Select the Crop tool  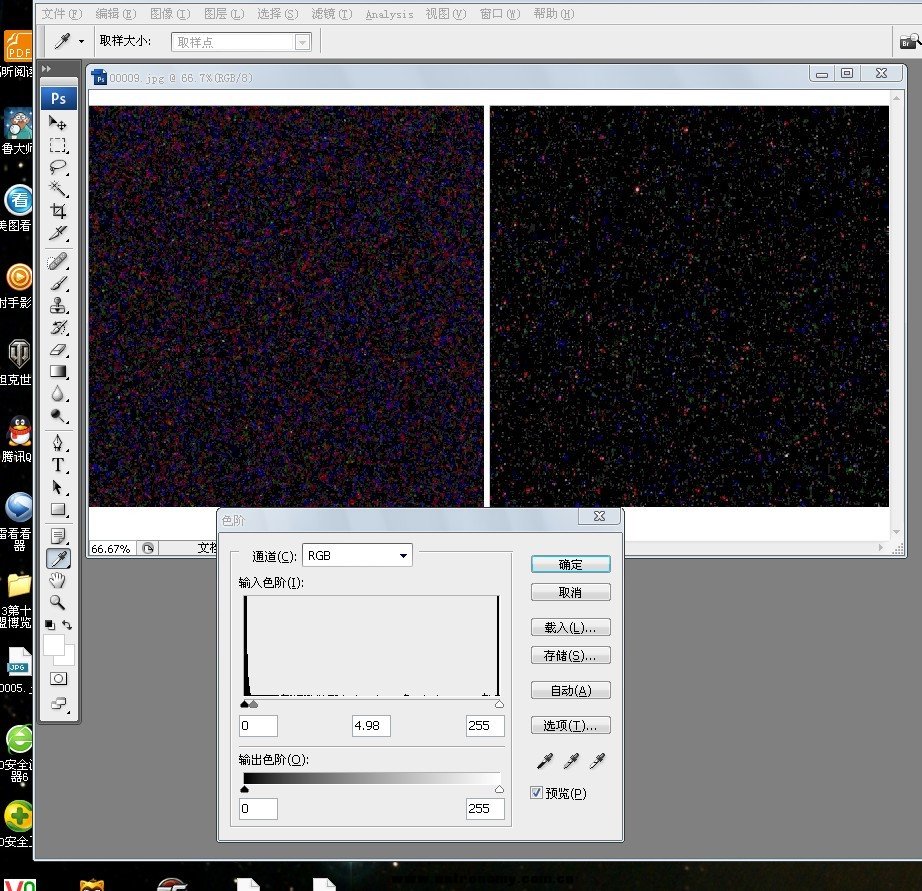[58, 211]
